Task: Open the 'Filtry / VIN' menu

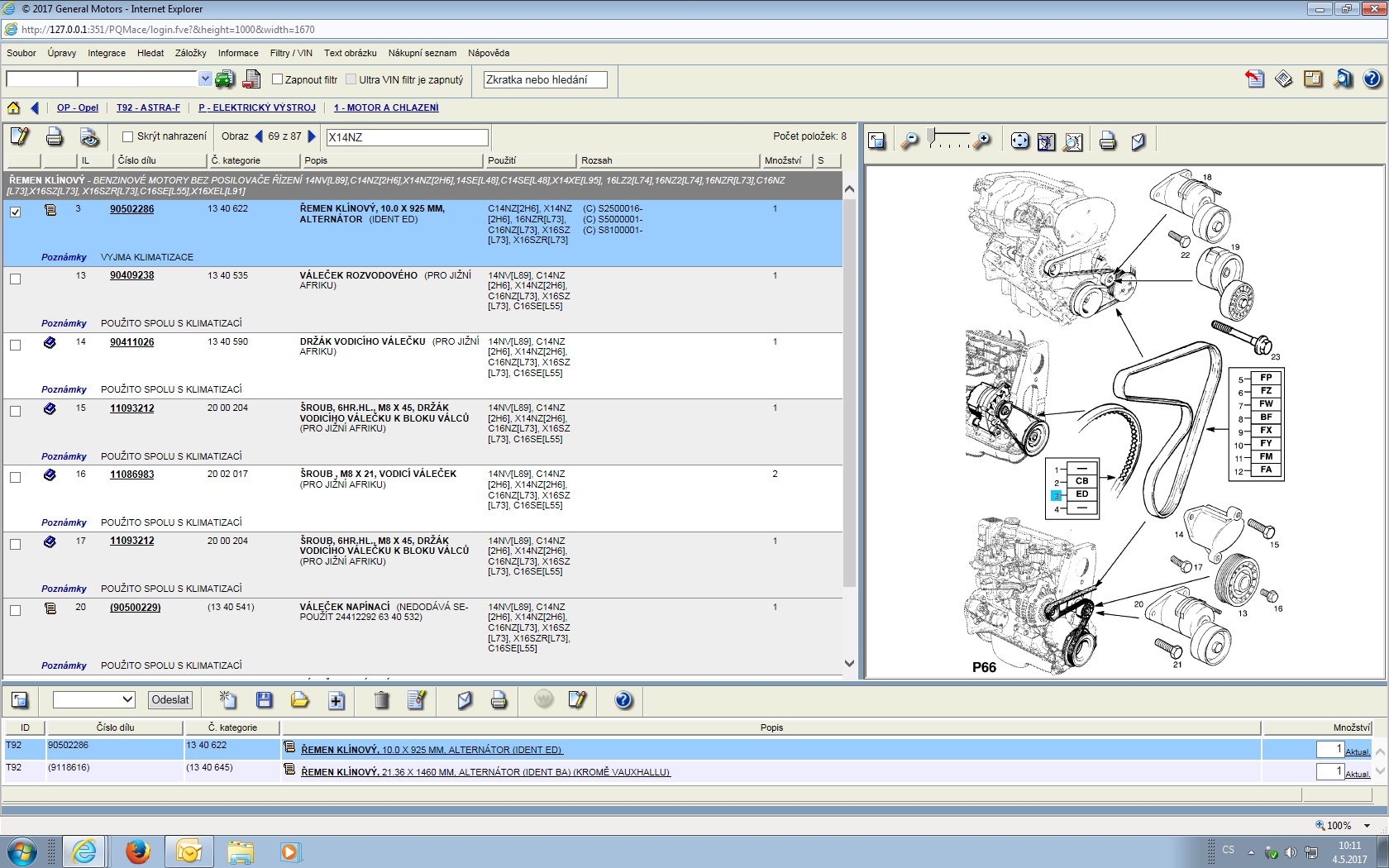Action: point(290,53)
